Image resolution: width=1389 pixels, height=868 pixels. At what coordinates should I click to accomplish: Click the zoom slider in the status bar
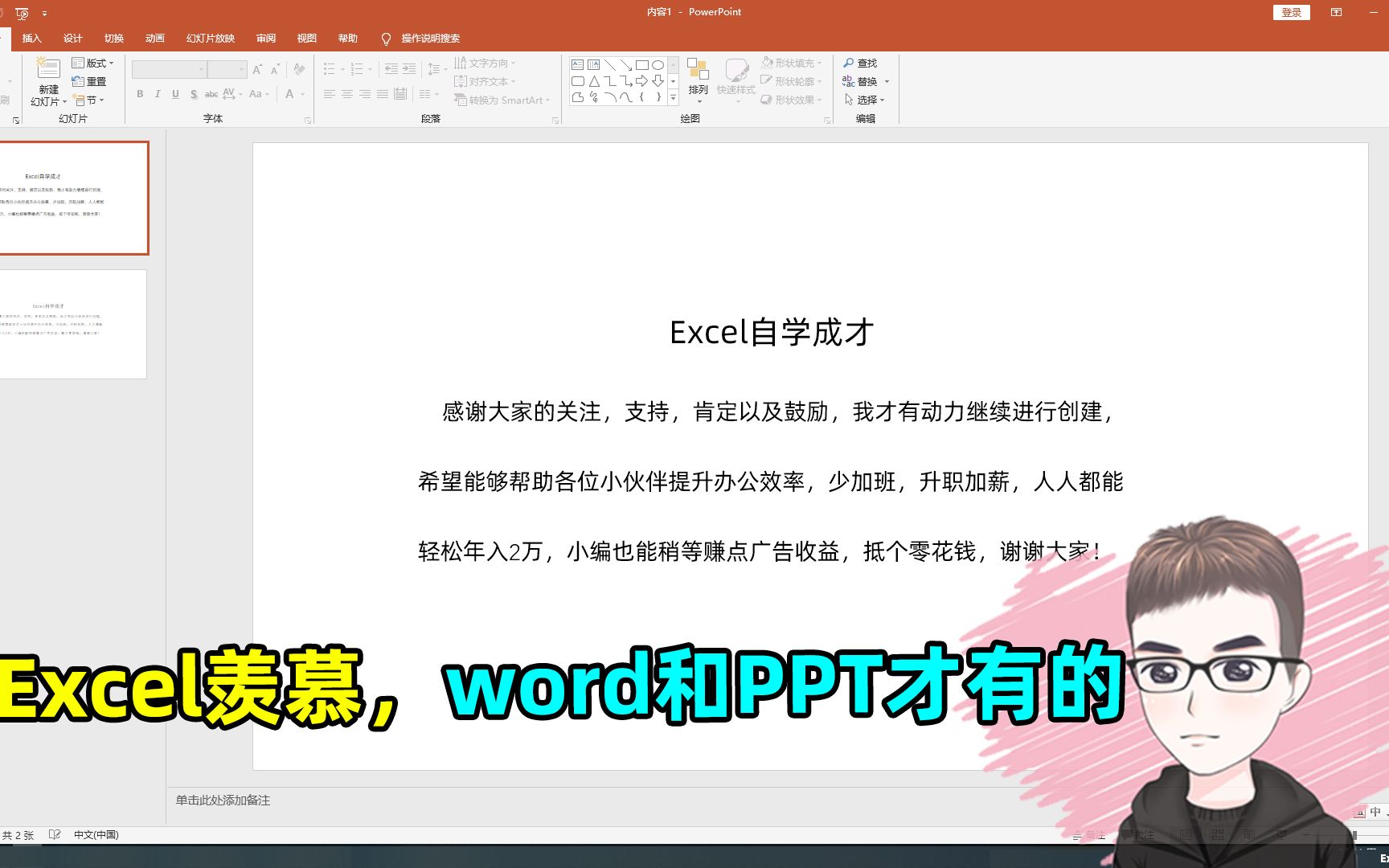coord(1355,836)
